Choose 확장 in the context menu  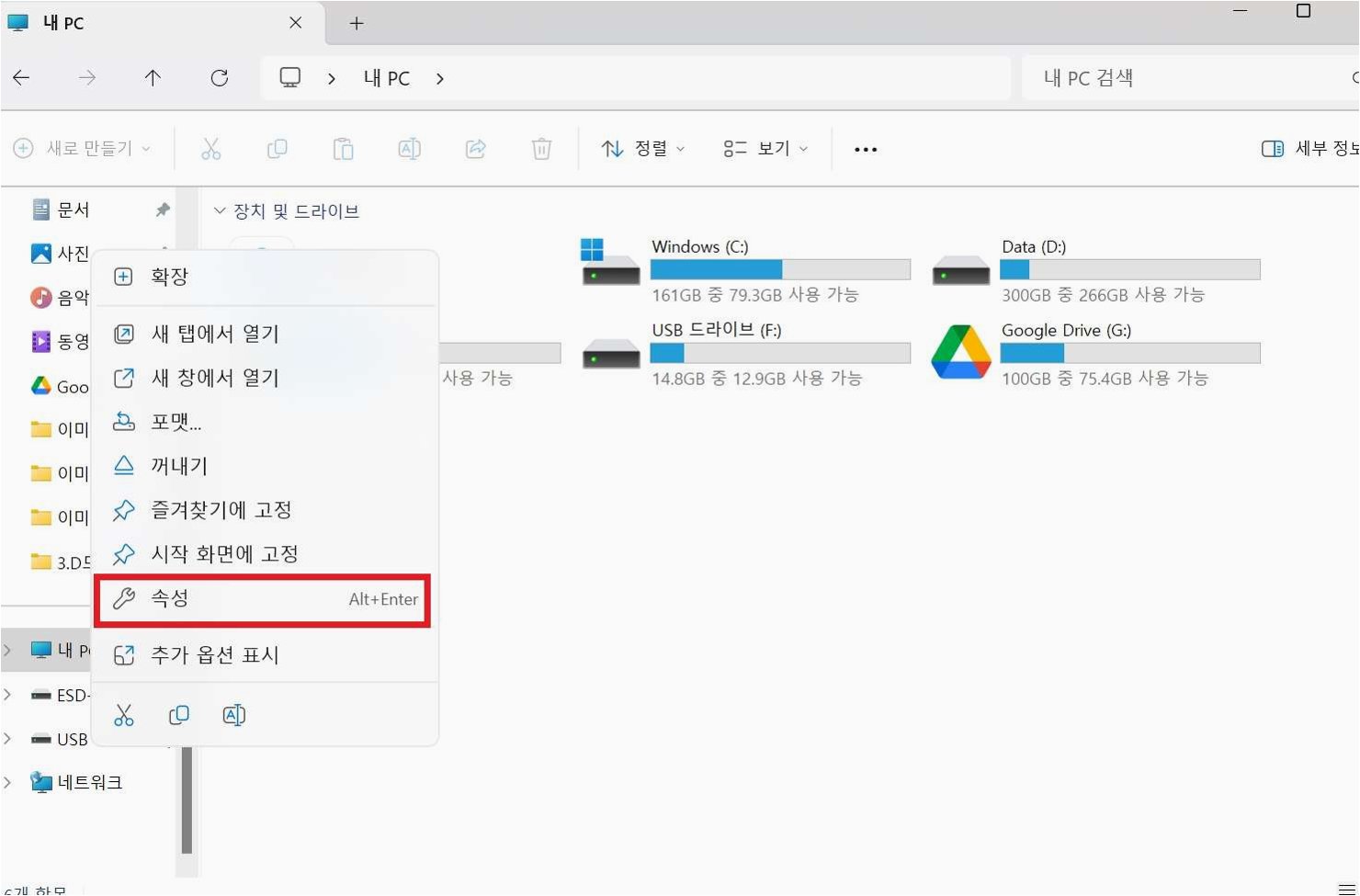pos(265,277)
